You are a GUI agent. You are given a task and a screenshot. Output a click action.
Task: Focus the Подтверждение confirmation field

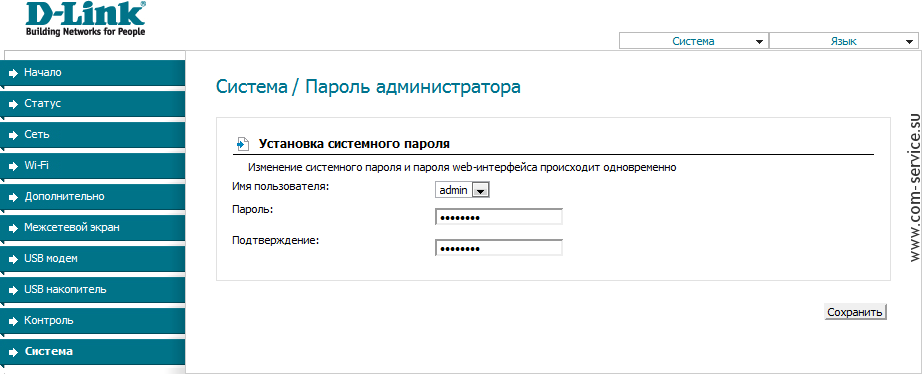click(x=499, y=248)
